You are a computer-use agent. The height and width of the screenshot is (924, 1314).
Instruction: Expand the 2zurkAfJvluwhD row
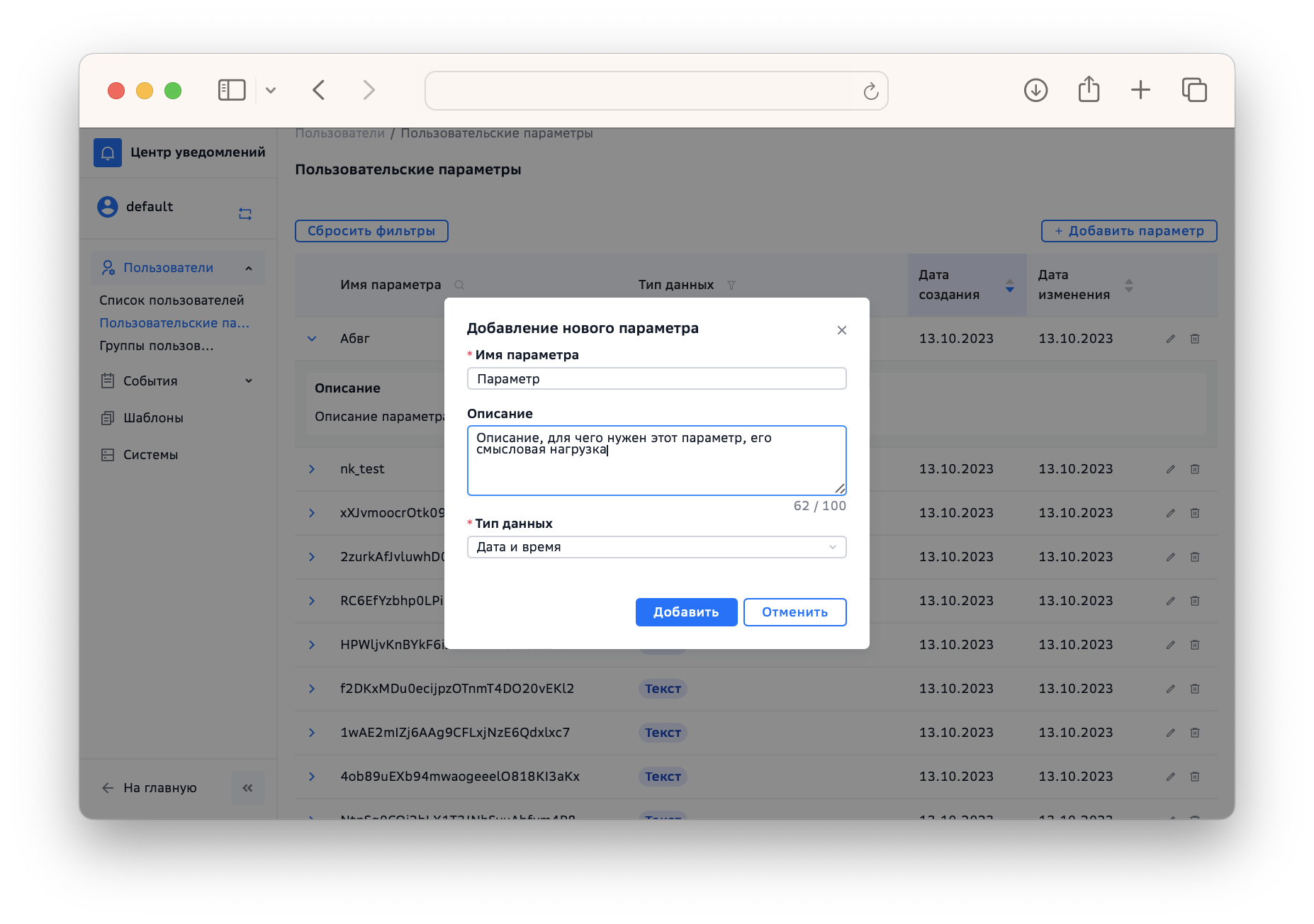(x=312, y=557)
